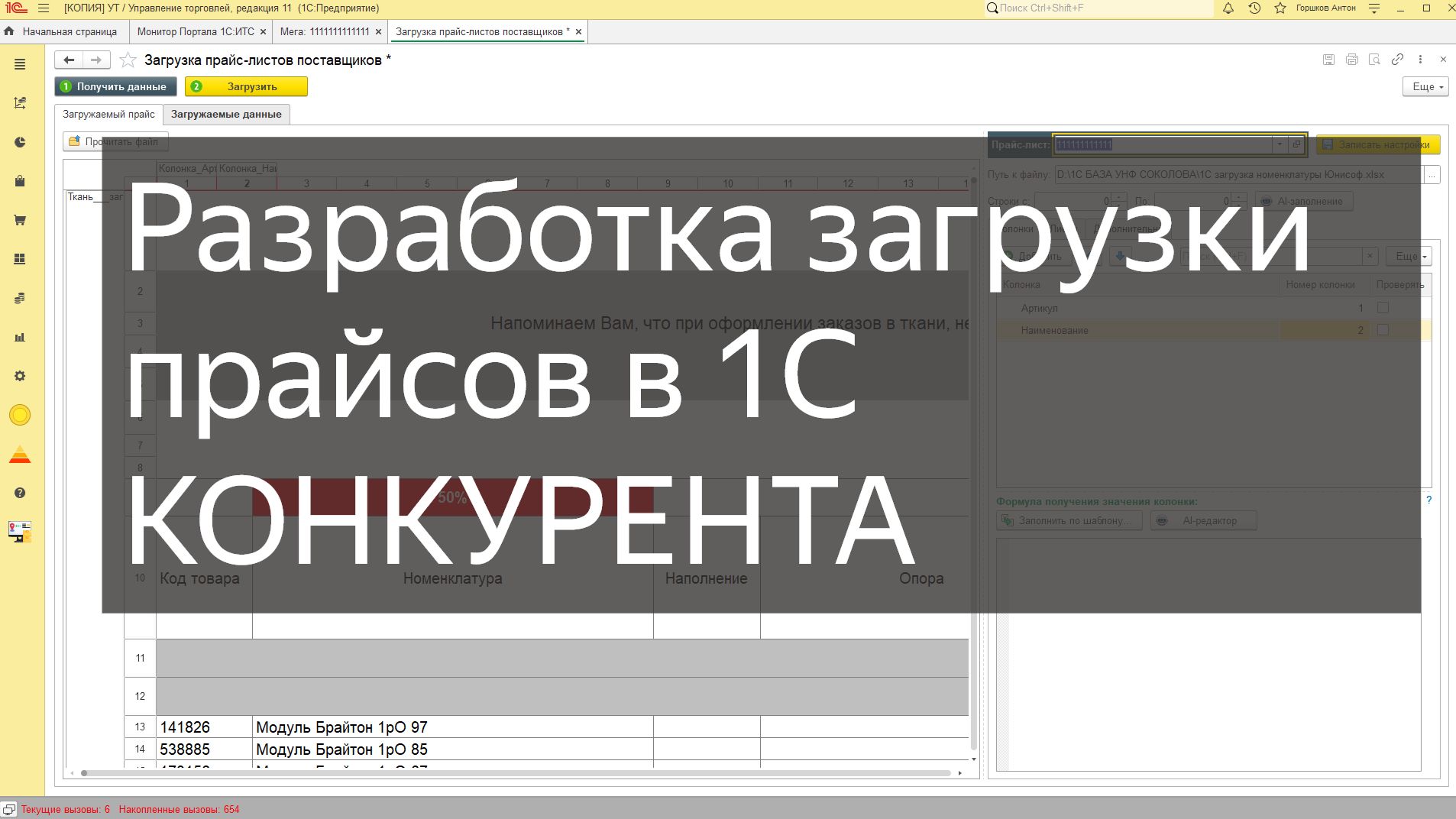Click the save icon in the form toolbar

1327,59
